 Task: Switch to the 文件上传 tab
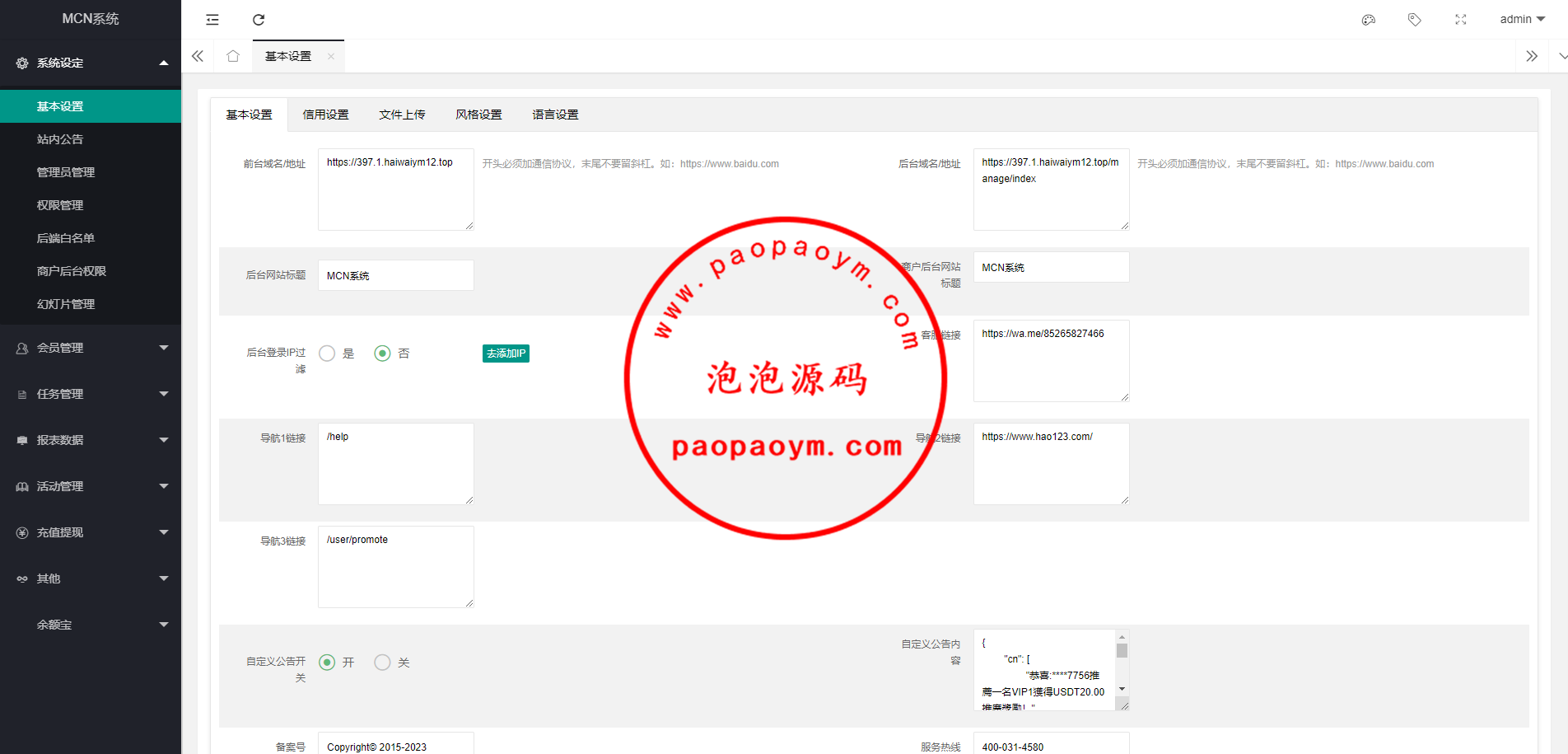pos(403,115)
